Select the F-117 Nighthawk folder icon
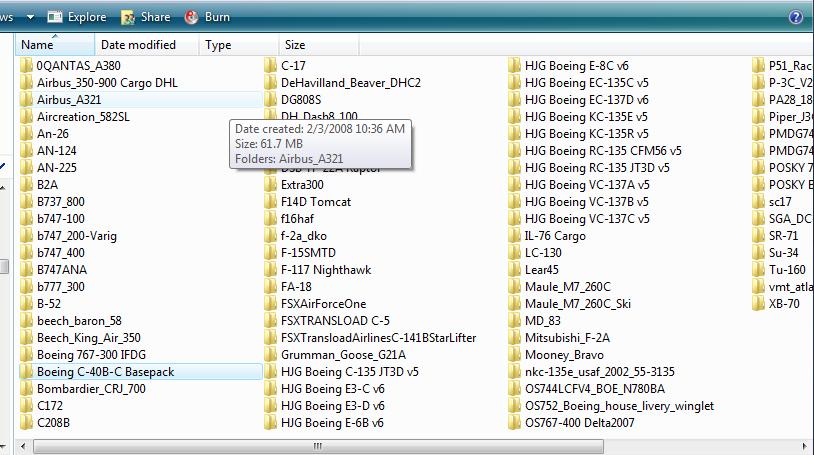Viewport: 814px width, 455px height. tap(270, 270)
